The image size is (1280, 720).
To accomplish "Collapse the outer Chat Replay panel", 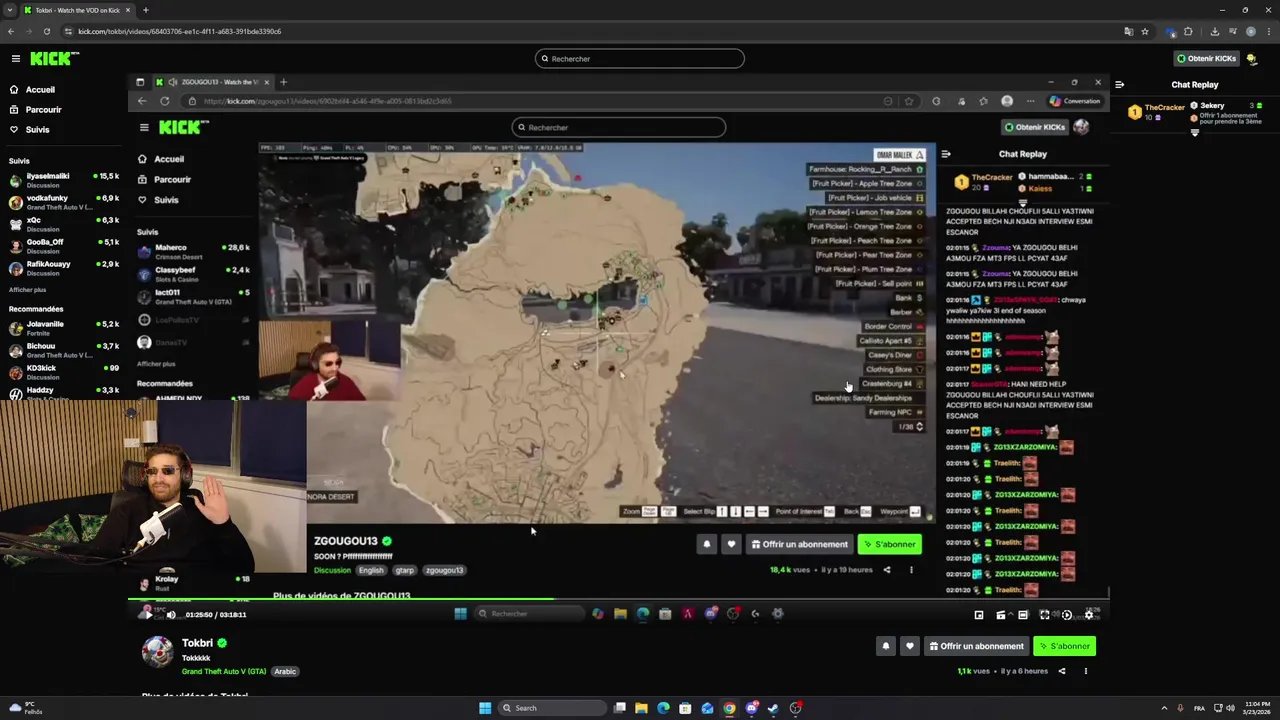I will click(1119, 85).
